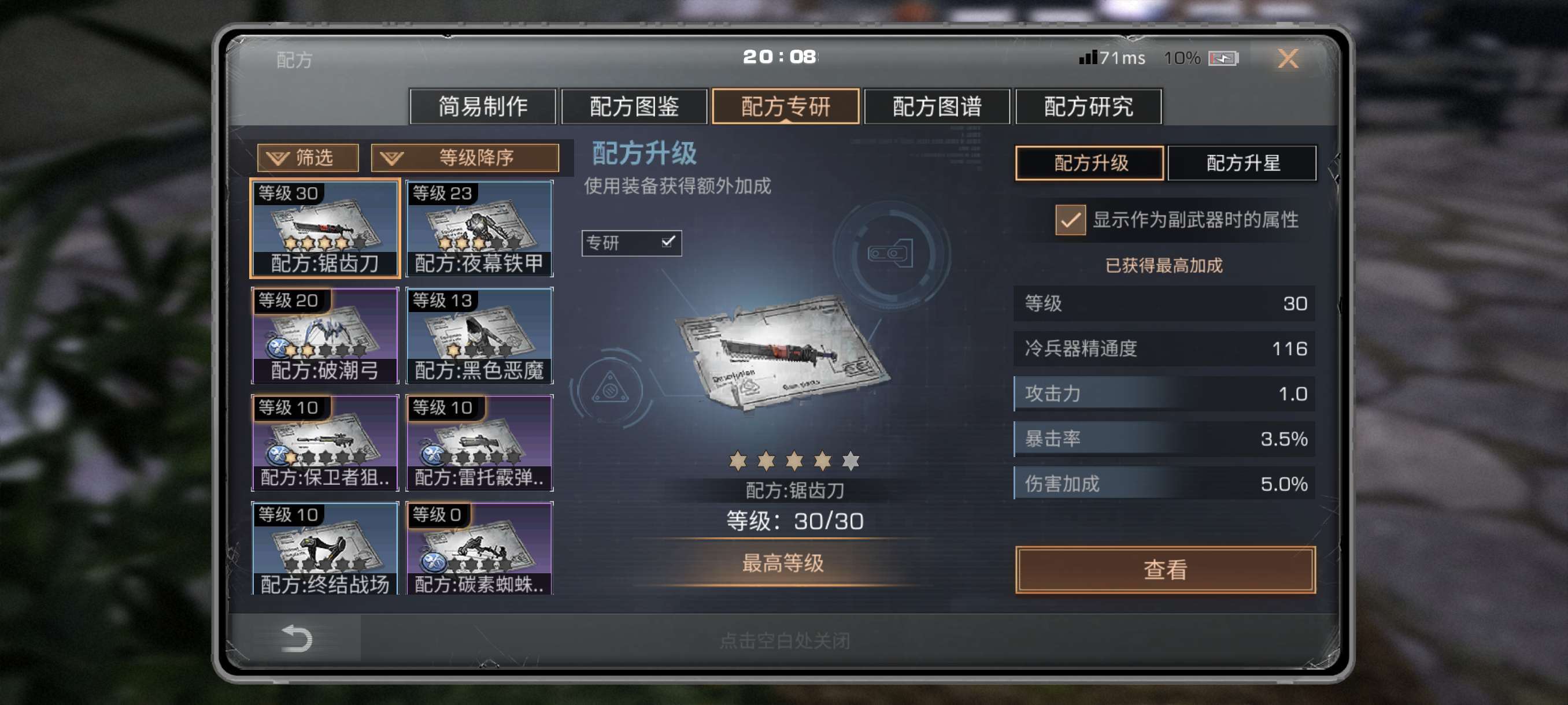
Task: Click the network signal bars icon
Action: 1088,57
